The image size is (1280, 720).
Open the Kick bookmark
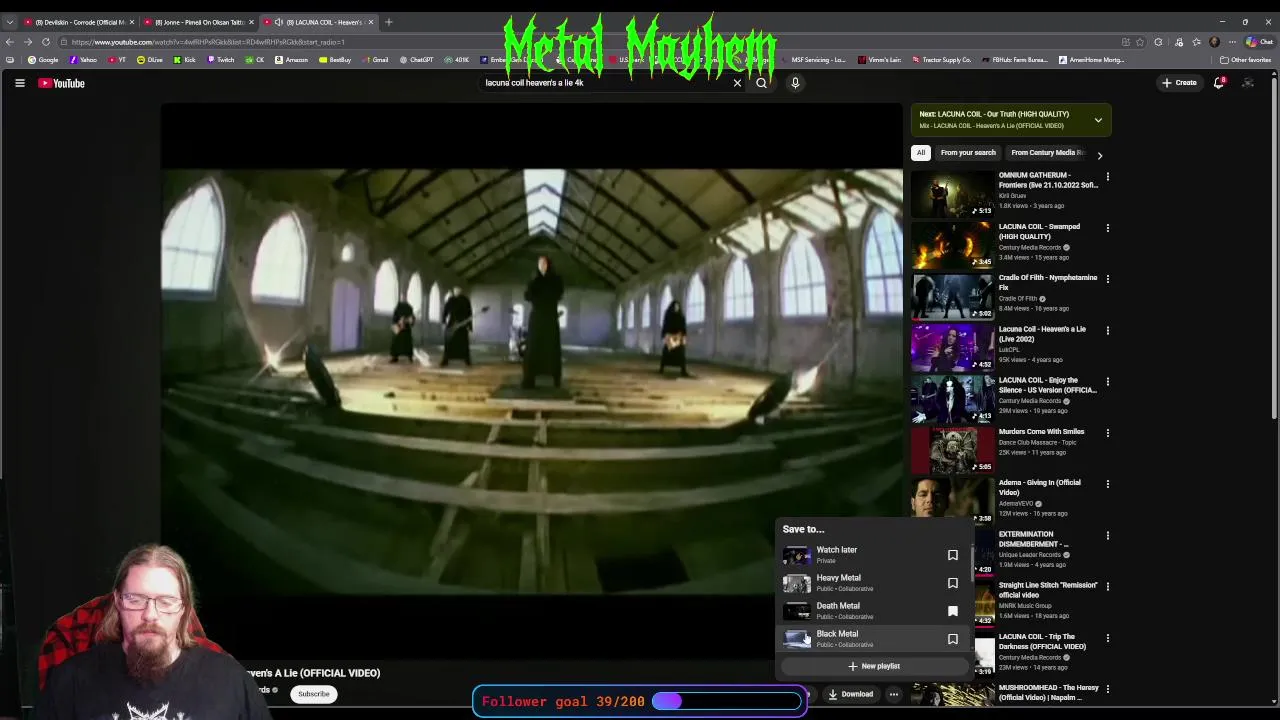185,60
